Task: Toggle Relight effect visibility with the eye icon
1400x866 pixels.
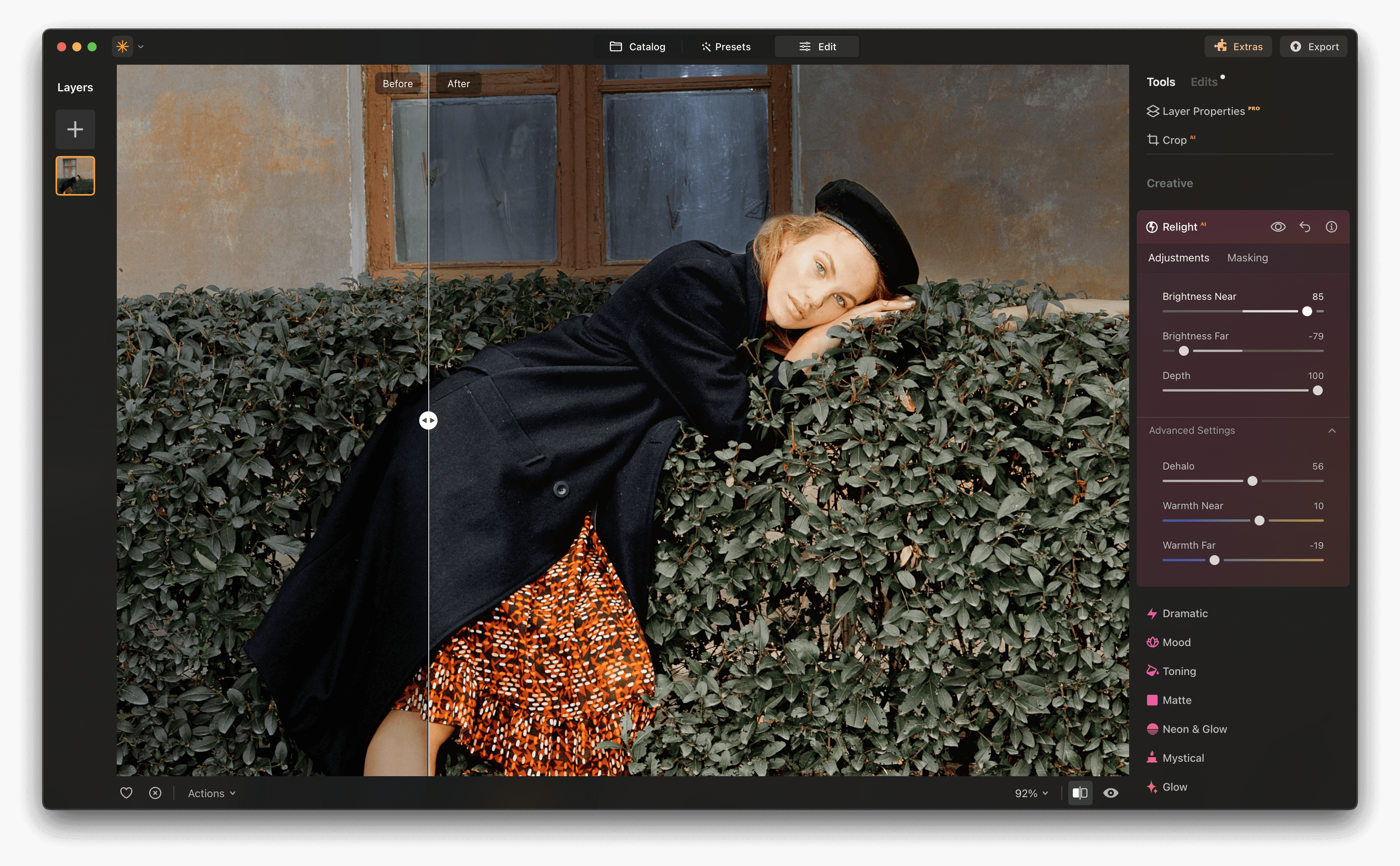Action: pyautogui.click(x=1277, y=226)
